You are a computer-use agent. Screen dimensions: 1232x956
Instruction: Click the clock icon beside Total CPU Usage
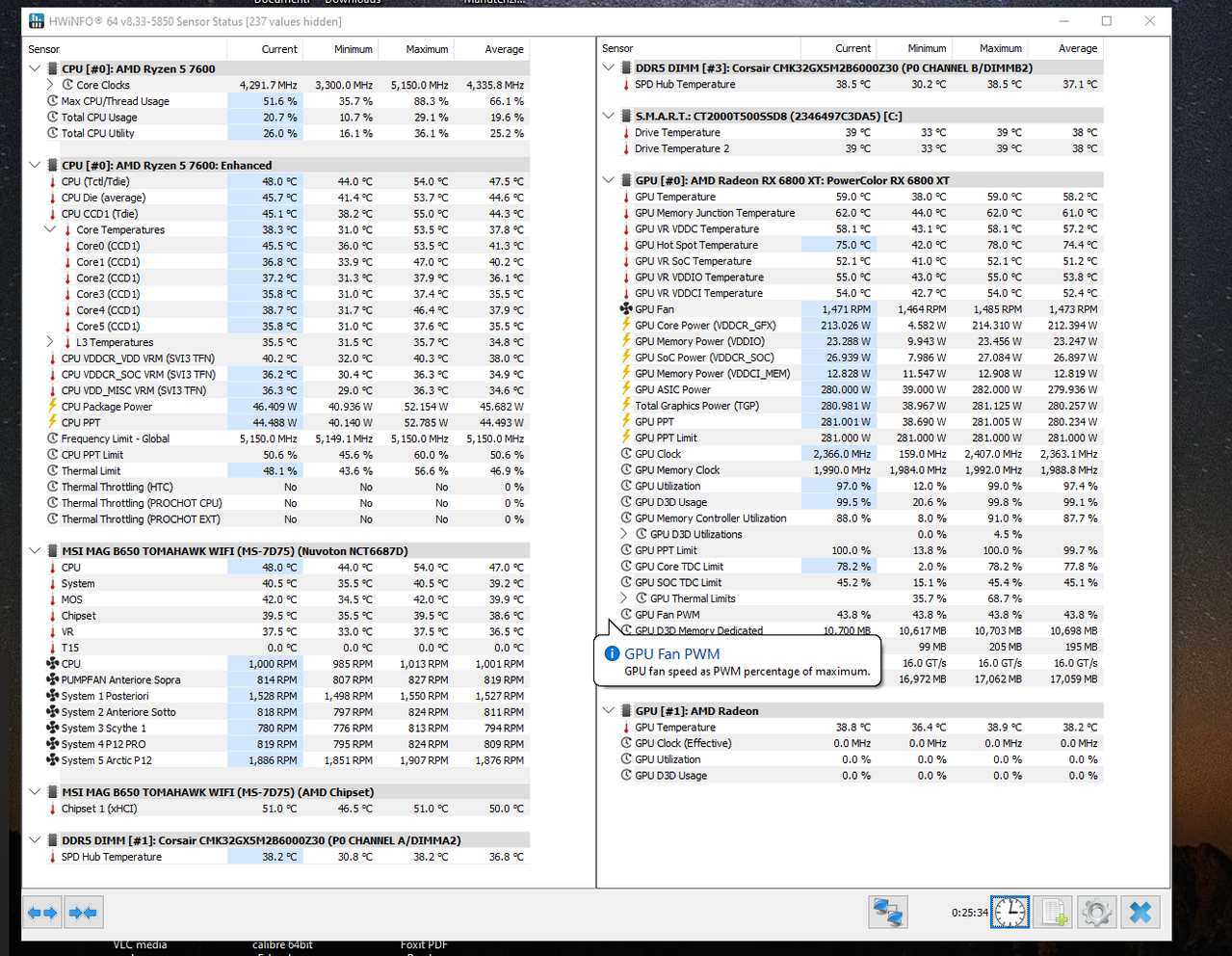52,118
